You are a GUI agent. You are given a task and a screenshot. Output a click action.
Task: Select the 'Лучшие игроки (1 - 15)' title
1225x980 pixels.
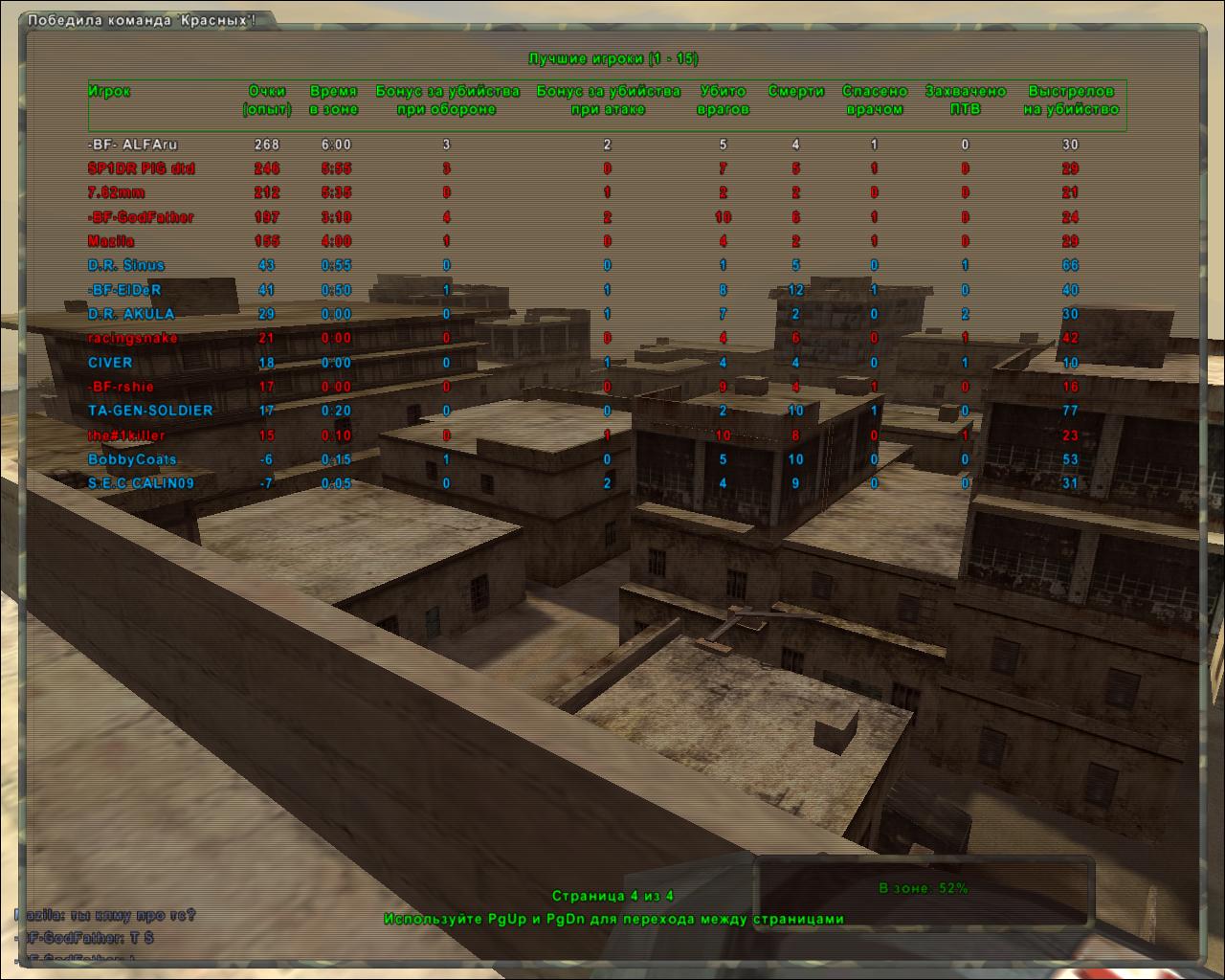tap(613, 59)
